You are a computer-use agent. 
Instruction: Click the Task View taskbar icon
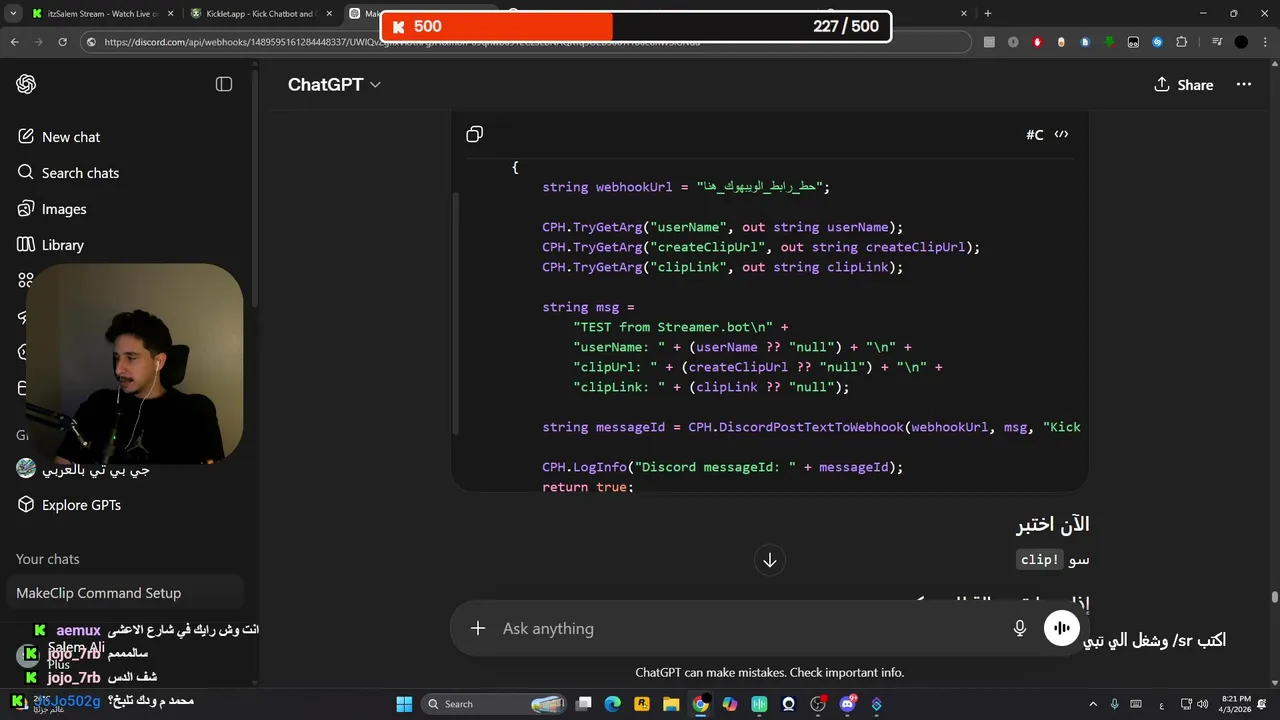[x=583, y=704]
